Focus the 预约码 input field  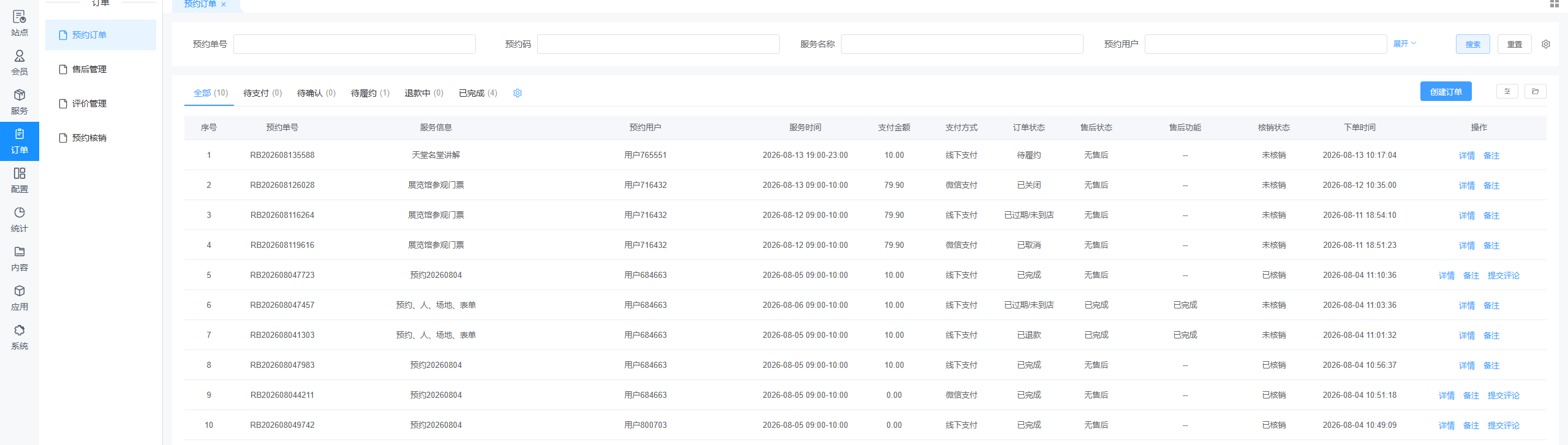click(x=658, y=44)
